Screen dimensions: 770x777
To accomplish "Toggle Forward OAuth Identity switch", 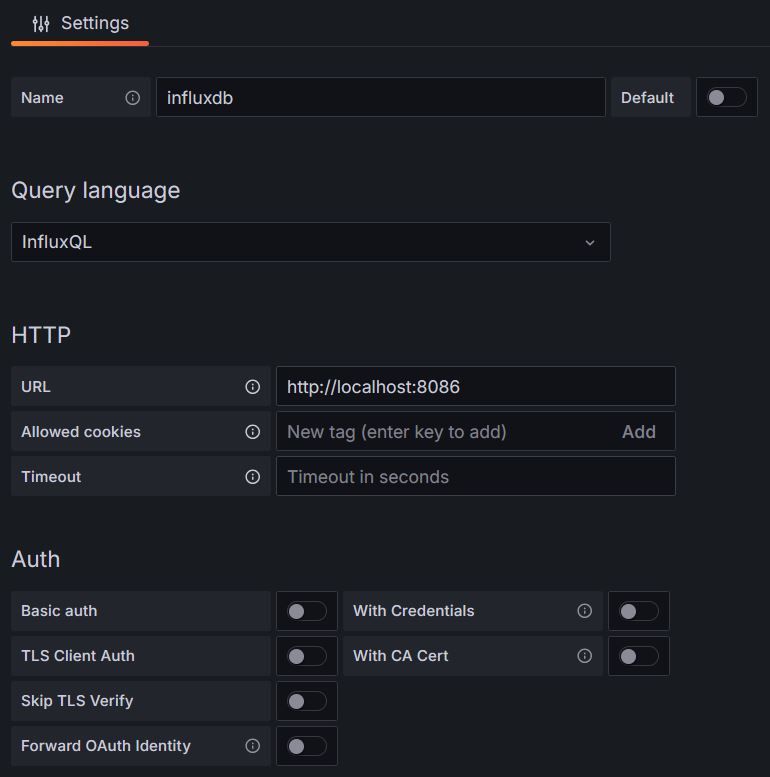I will (x=306, y=746).
